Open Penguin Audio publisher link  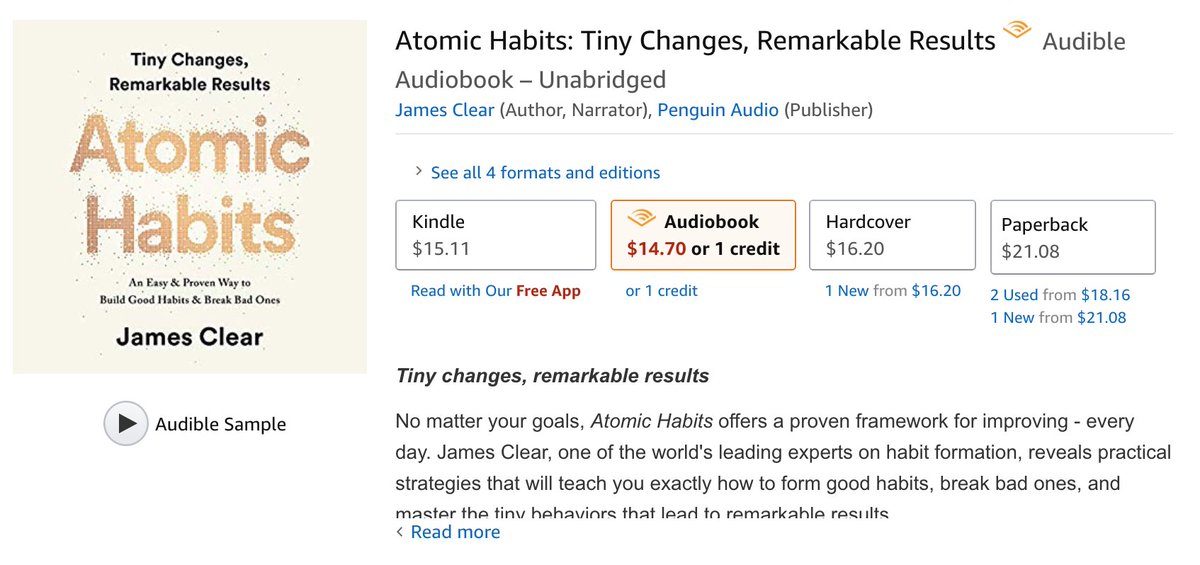718,110
